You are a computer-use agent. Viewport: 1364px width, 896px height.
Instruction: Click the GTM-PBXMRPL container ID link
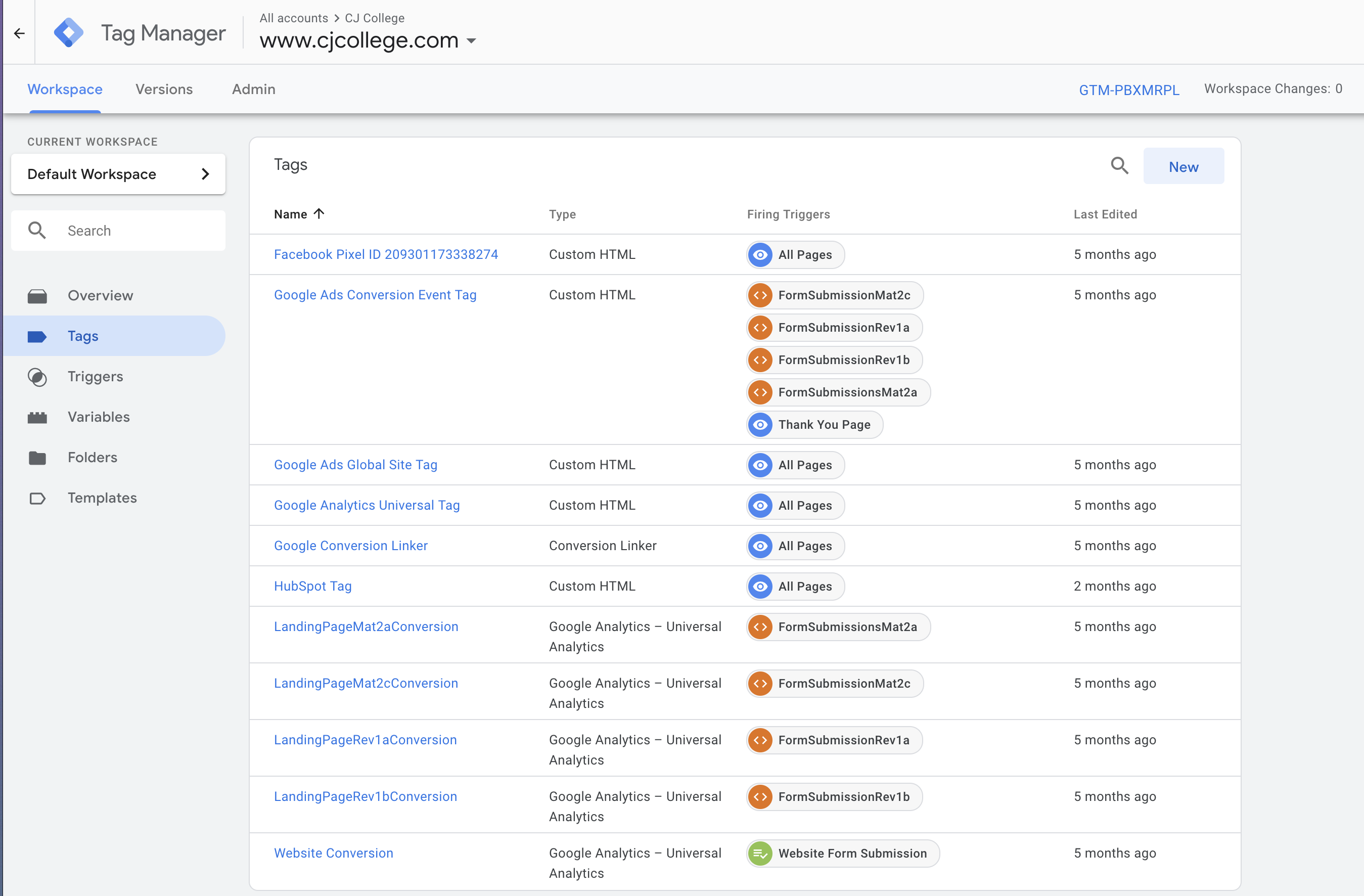point(1128,90)
